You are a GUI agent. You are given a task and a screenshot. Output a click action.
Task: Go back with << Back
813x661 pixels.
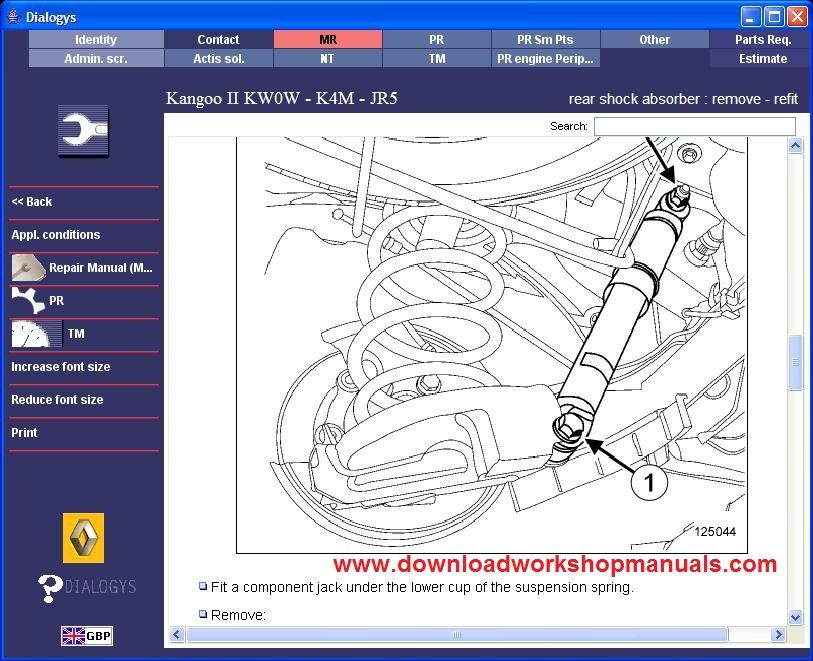pyautogui.click(x=32, y=202)
